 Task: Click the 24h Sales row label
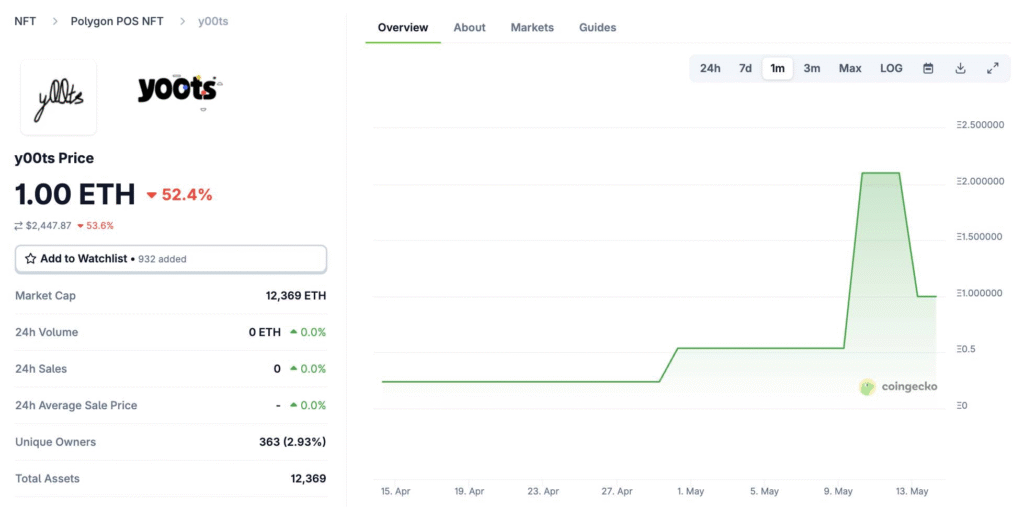(x=41, y=368)
